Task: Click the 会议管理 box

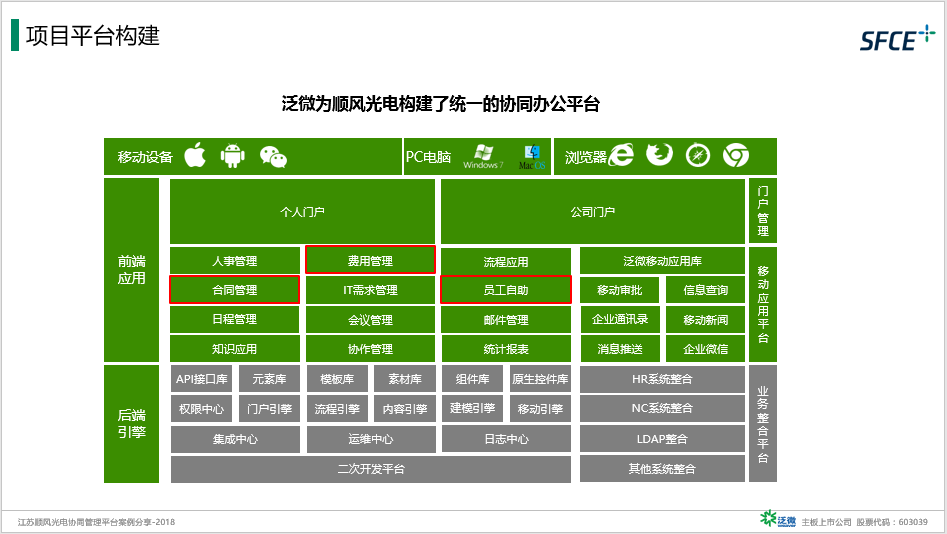Action: 370,320
